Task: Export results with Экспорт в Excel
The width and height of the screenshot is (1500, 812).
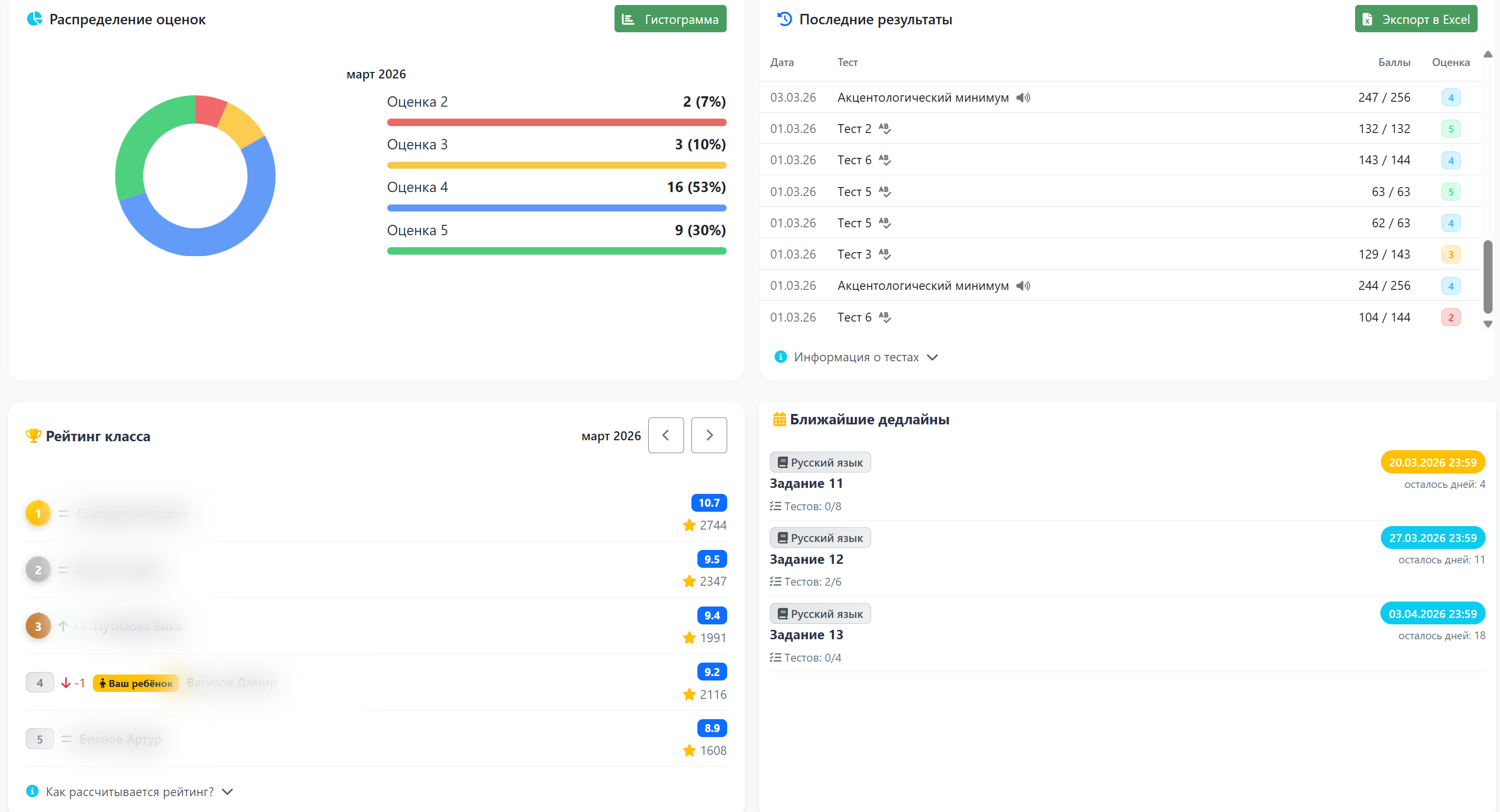Action: coord(1416,19)
